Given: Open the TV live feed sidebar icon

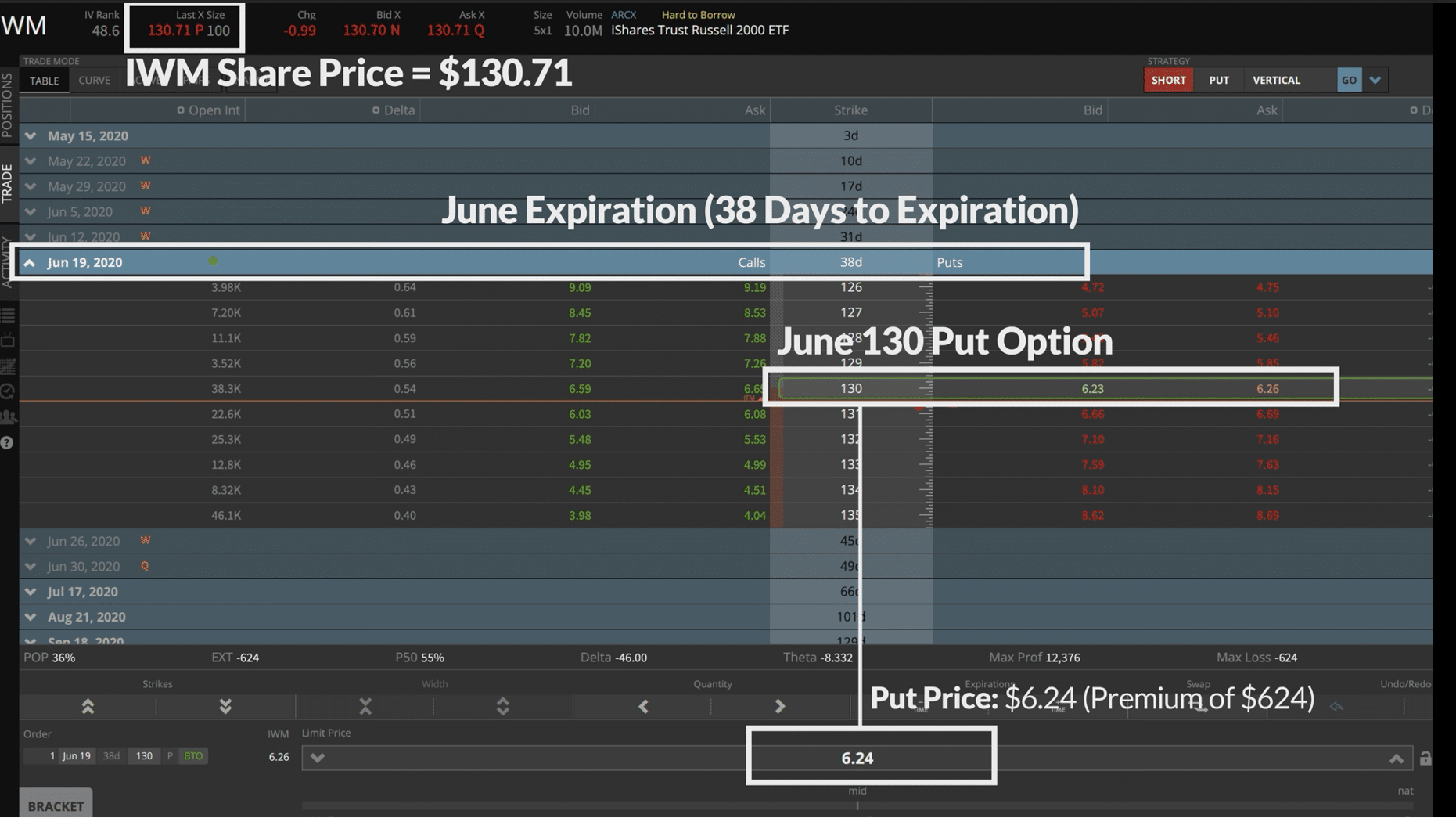Looking at the screenshot, I should tap(8, 341).
